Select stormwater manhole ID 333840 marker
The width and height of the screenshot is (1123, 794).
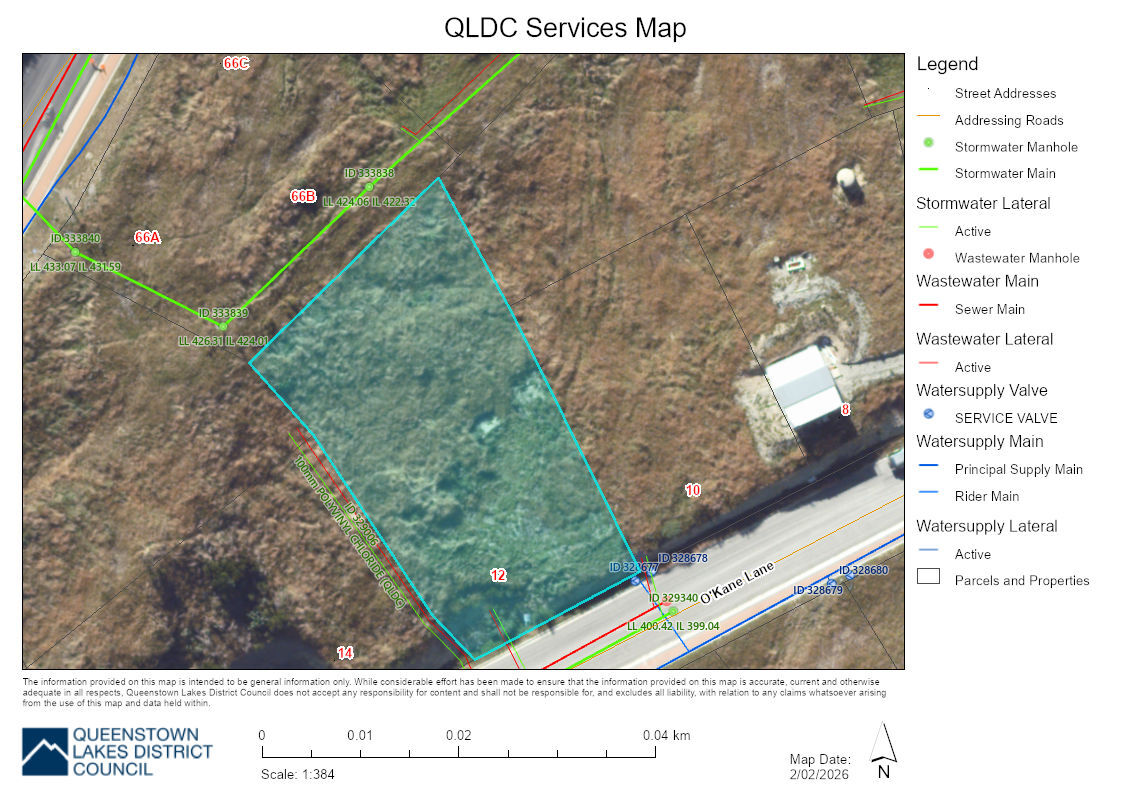(x=75, y=252)
